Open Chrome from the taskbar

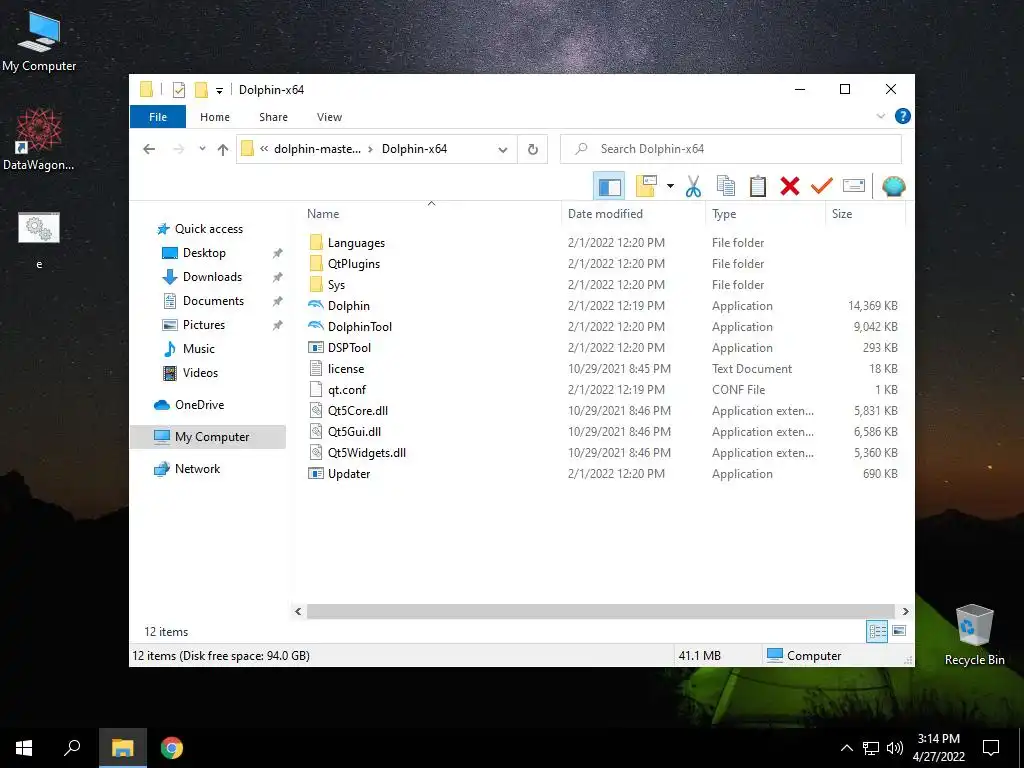[172, 748]
